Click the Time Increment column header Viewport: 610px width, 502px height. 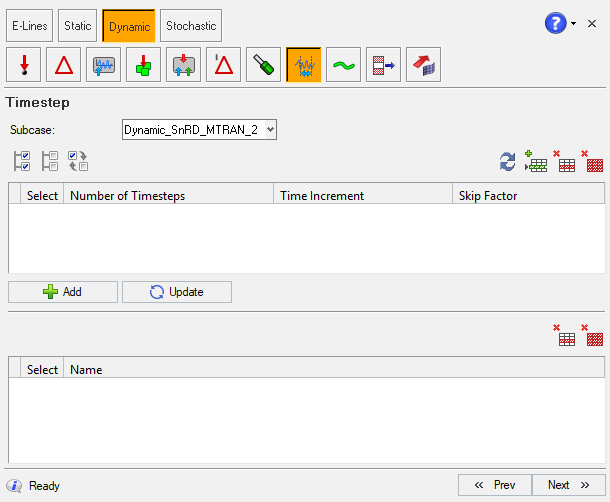(x=363, y=196)
